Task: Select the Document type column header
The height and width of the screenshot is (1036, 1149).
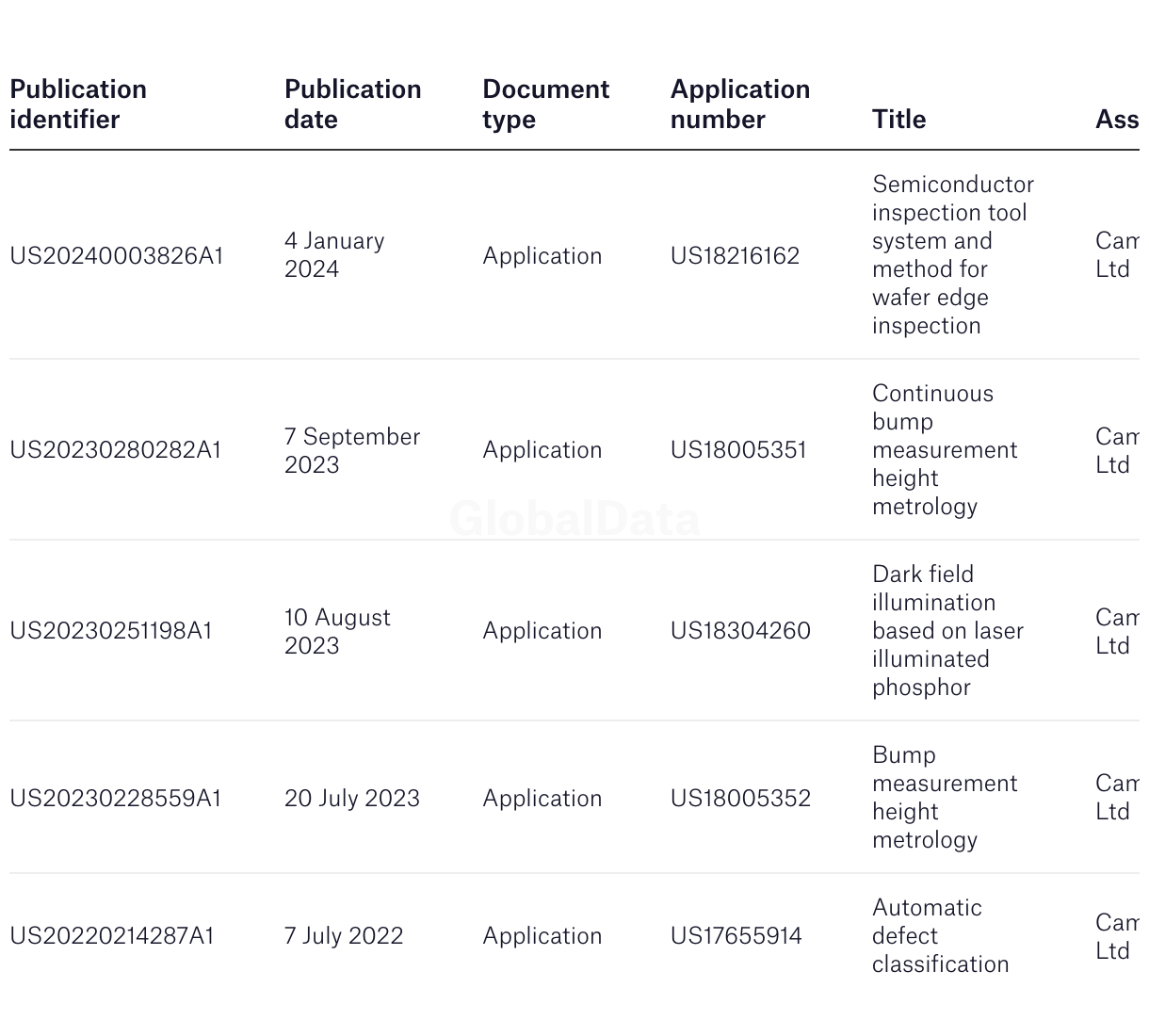Action: tap(546, 105)
